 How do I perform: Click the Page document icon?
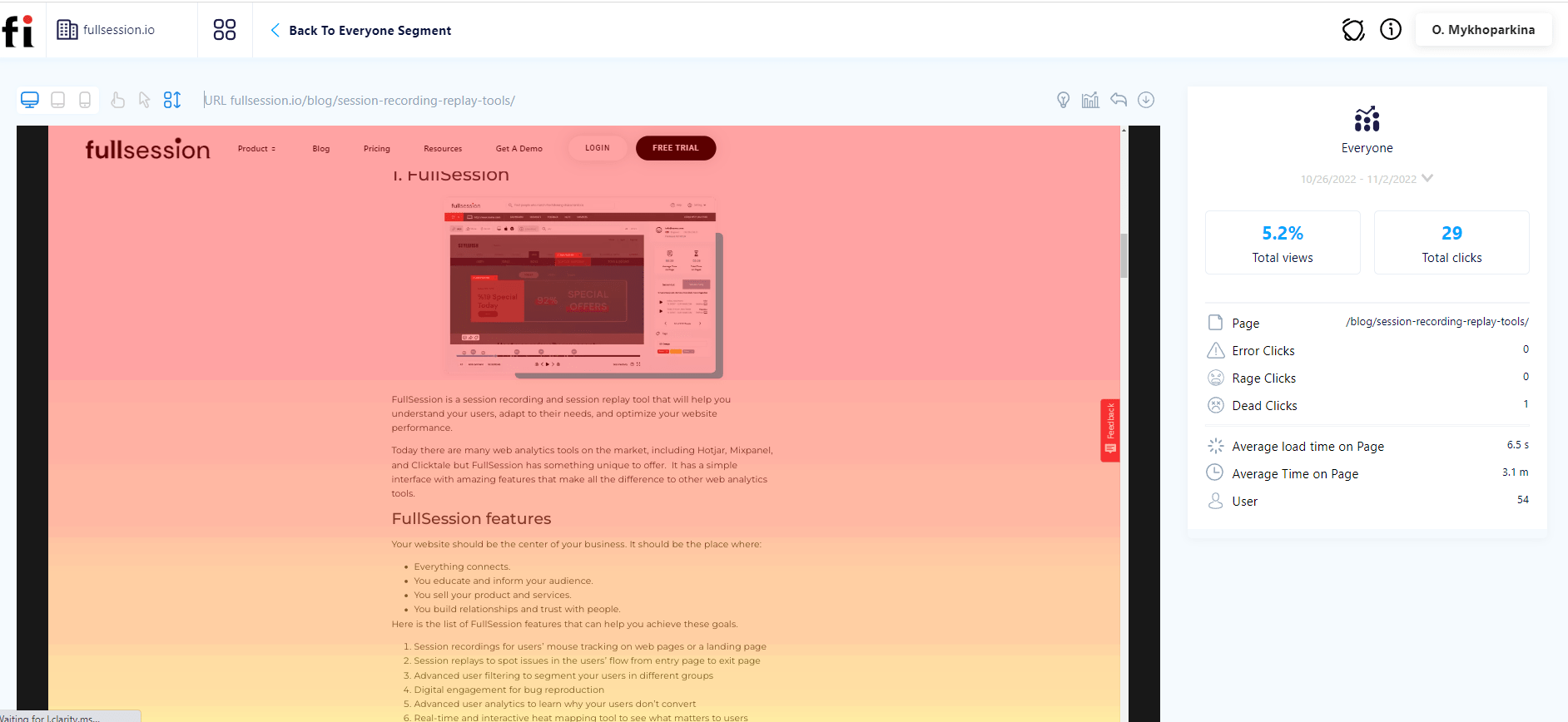coord(1215,323)
